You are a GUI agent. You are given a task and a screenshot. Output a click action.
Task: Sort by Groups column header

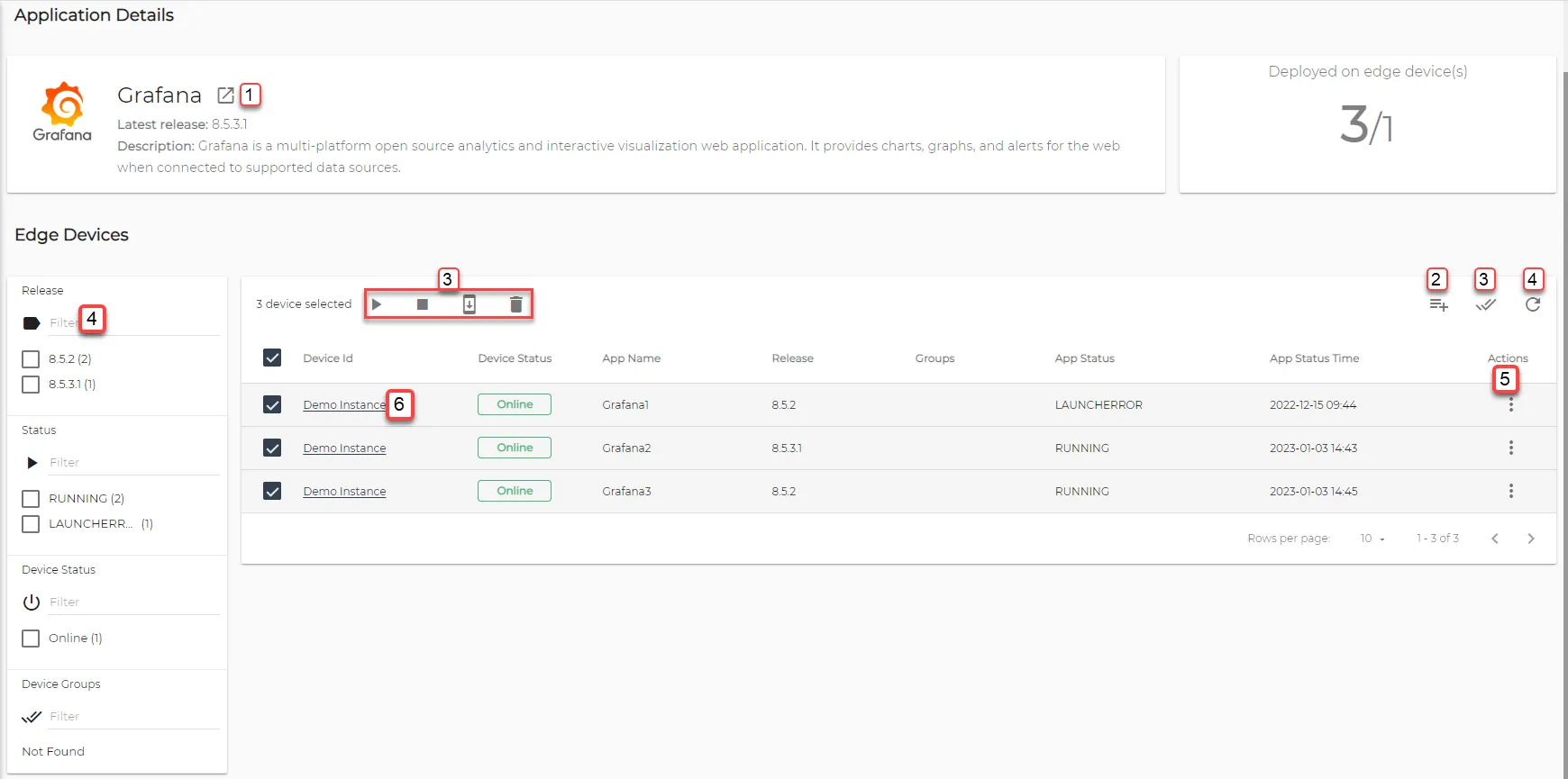point(934,358)
